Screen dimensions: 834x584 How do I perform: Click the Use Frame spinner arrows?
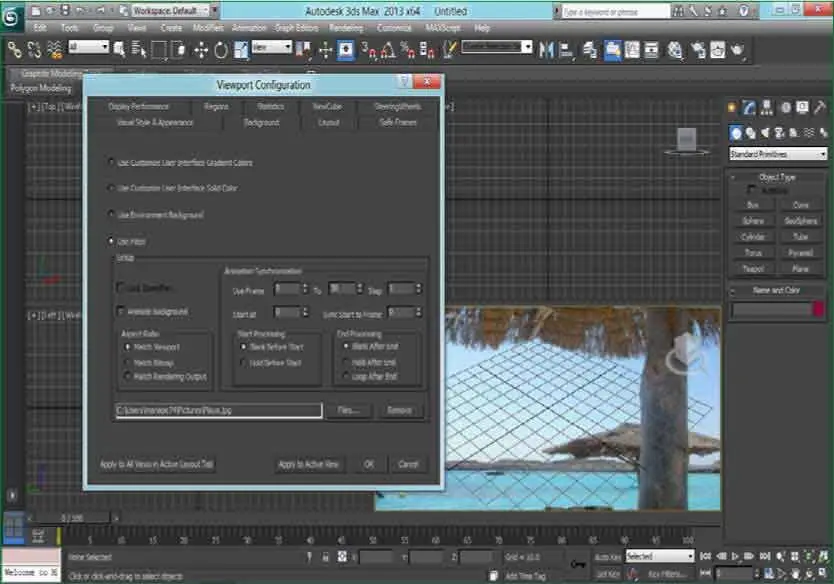click(x=305, y=288)
